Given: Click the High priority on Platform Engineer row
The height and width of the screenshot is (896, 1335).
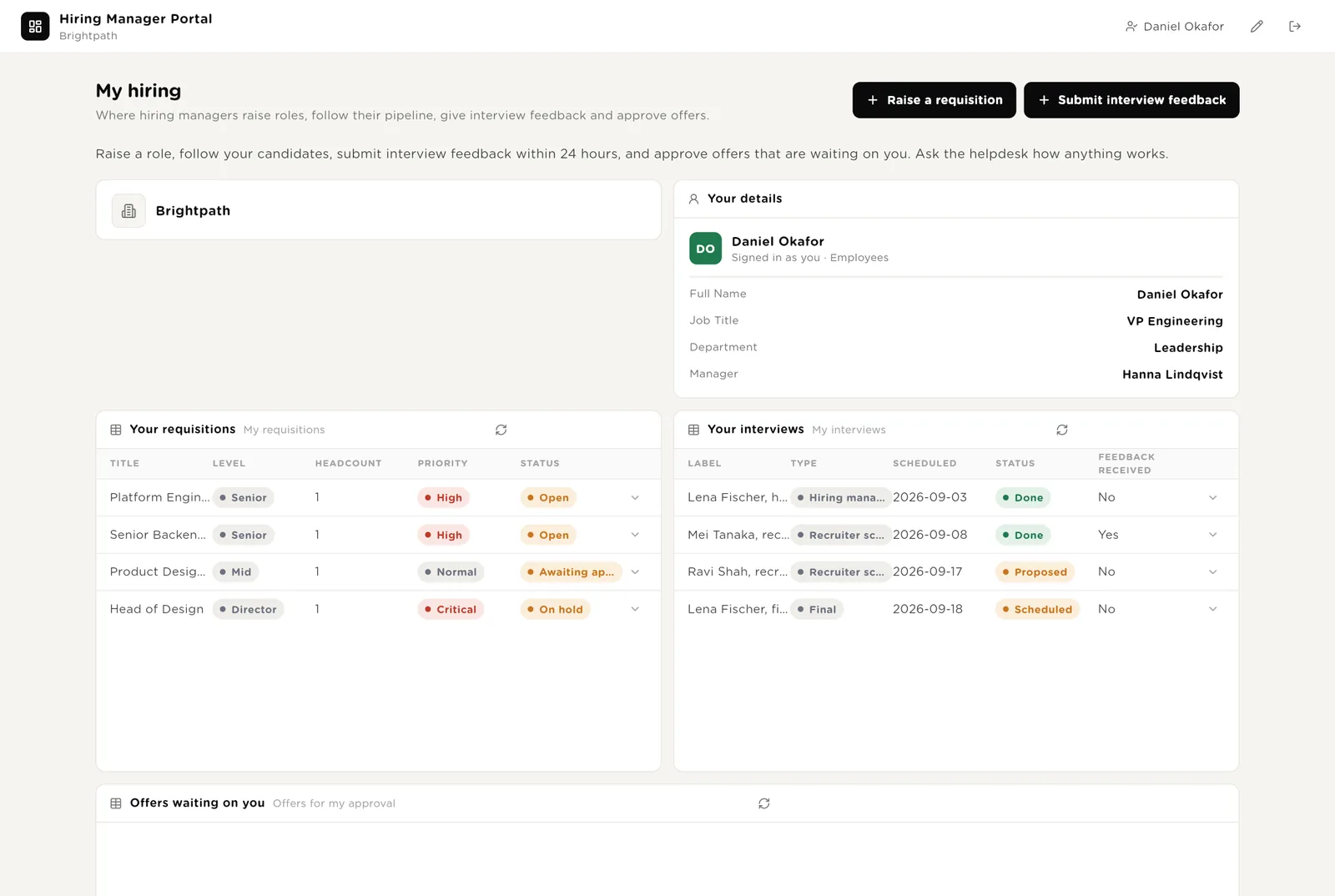Looking at the screenshot, I should 444,498.
